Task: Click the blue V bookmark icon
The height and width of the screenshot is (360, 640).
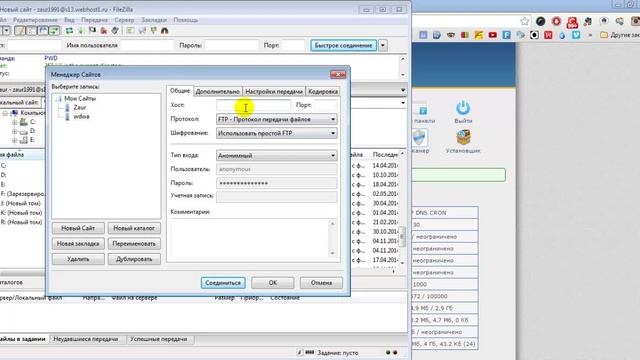Action: (576, 35)
